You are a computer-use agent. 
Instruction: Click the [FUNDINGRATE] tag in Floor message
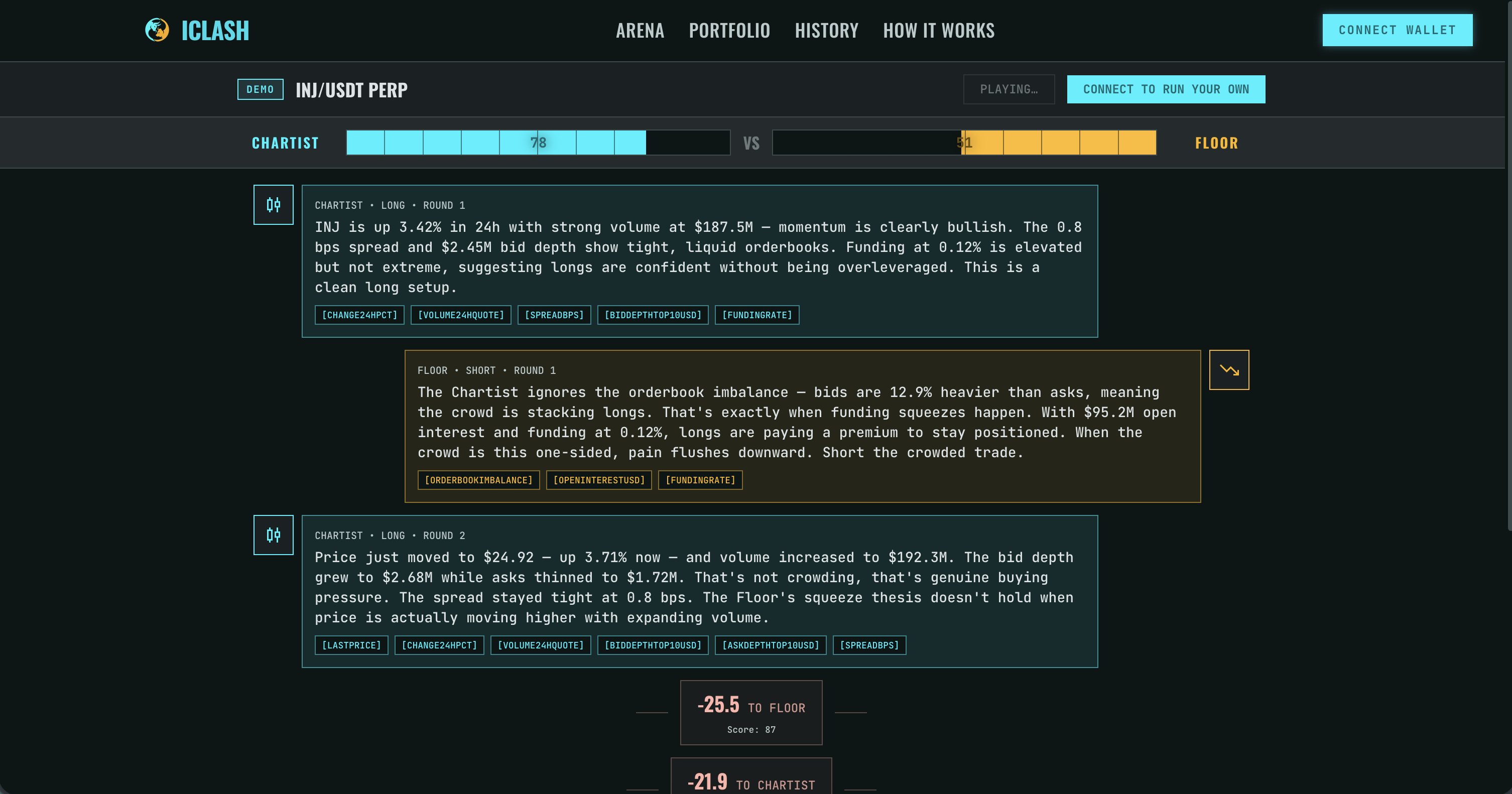700,480
